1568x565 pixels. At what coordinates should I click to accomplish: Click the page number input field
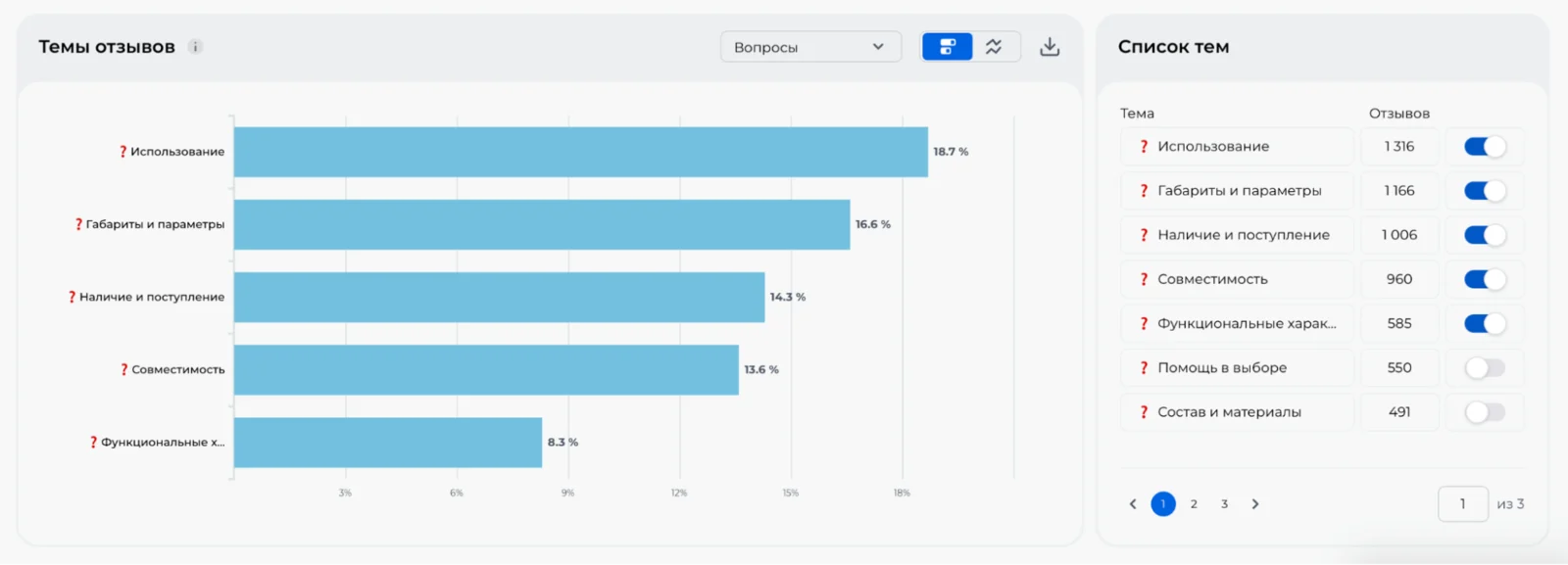pyautogui.click(x=1463, y=504)
